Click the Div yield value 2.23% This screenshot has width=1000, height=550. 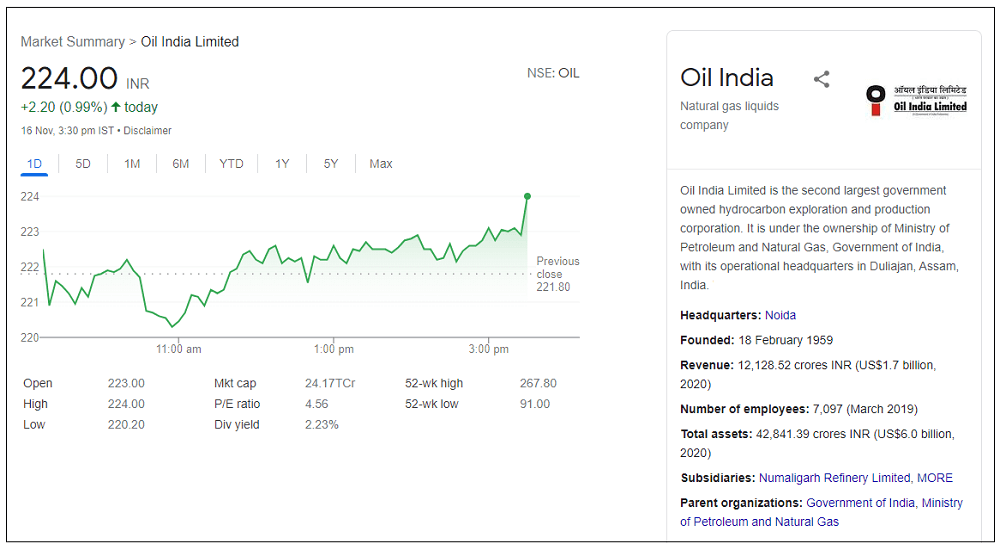point(321,424)
